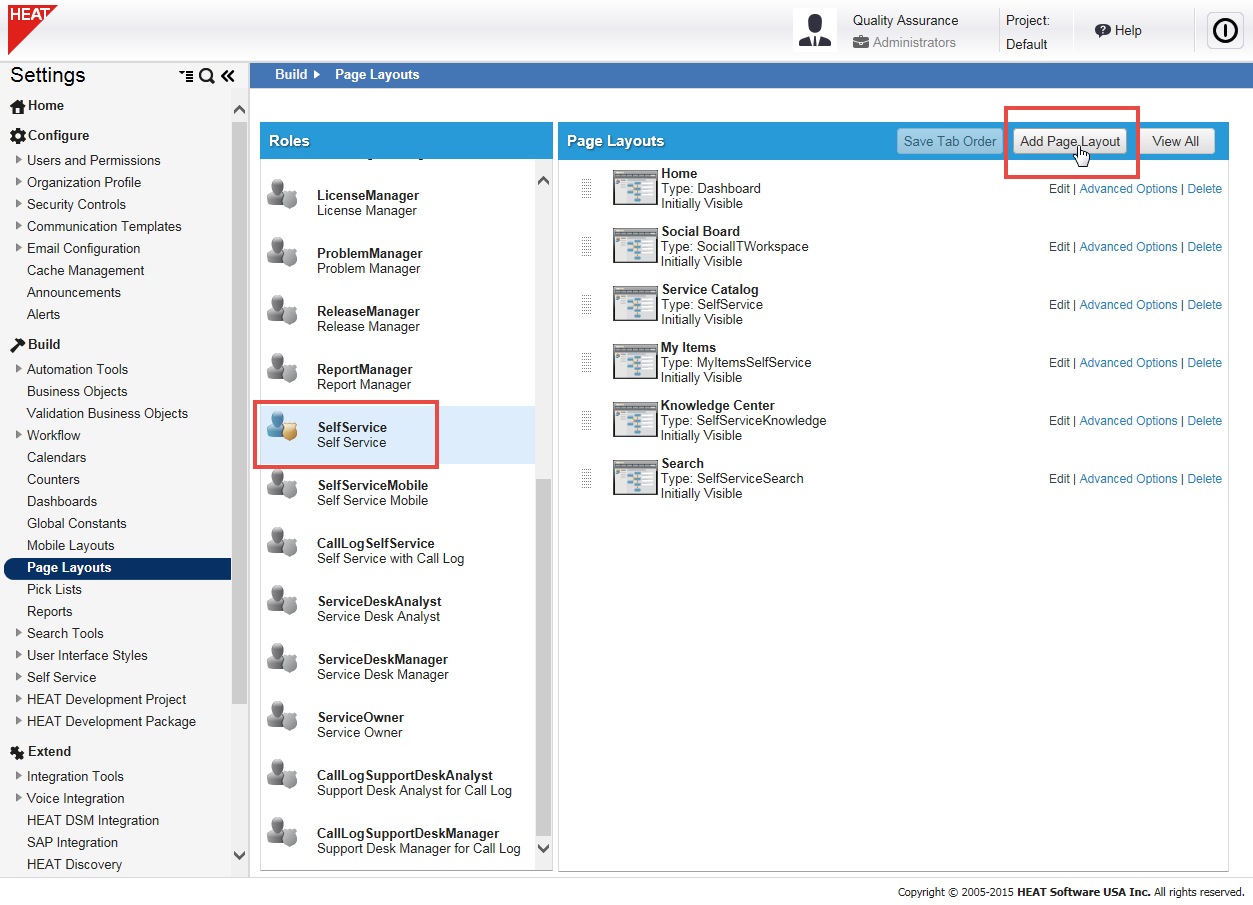Open Business Objects in Build section
The image size is (1253, 905).
pyautogui.click(x=77, y=391)
